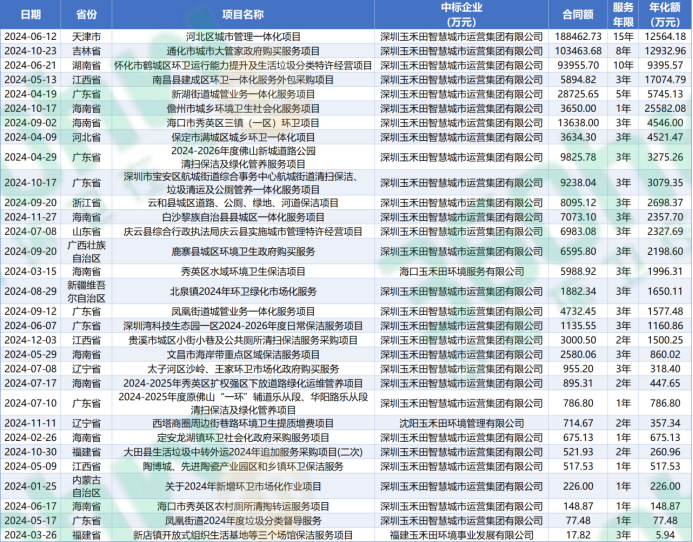The height and width of the screenshot is (542, 693).
Task: Select project 鹿寨县城区环境卫生政府购买服务
Action: pyautogui.click(x=243, y=252)
